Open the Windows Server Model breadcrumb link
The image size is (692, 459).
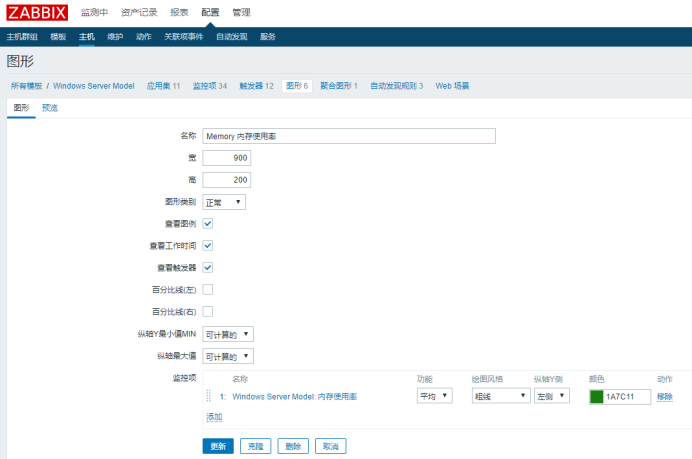[94, 86]
